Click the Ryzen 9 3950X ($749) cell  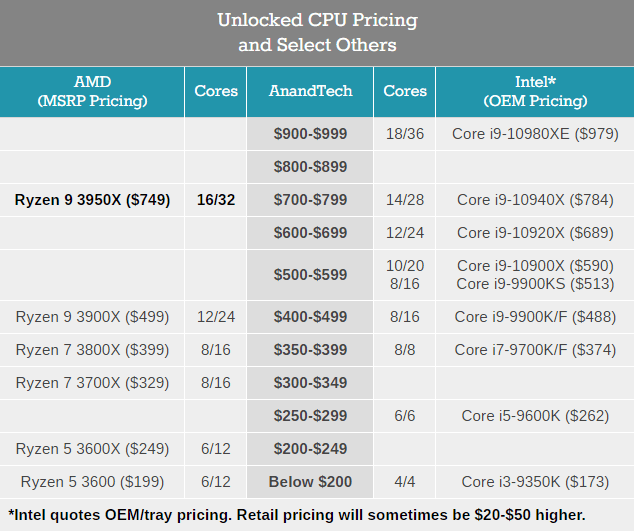point(92,200)
